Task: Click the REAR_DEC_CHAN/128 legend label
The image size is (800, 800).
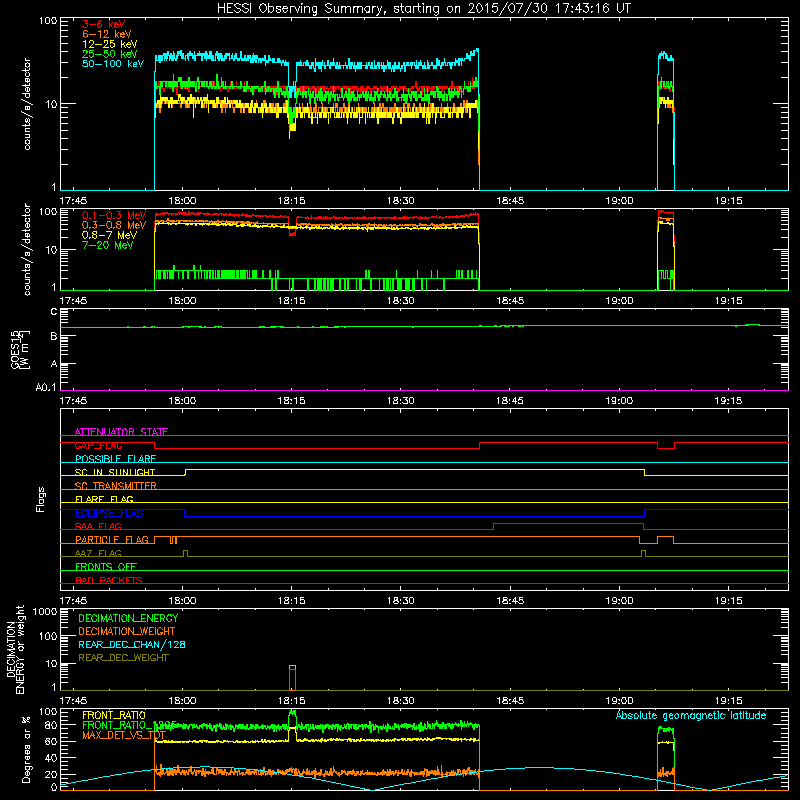Action: pos(132,644)
